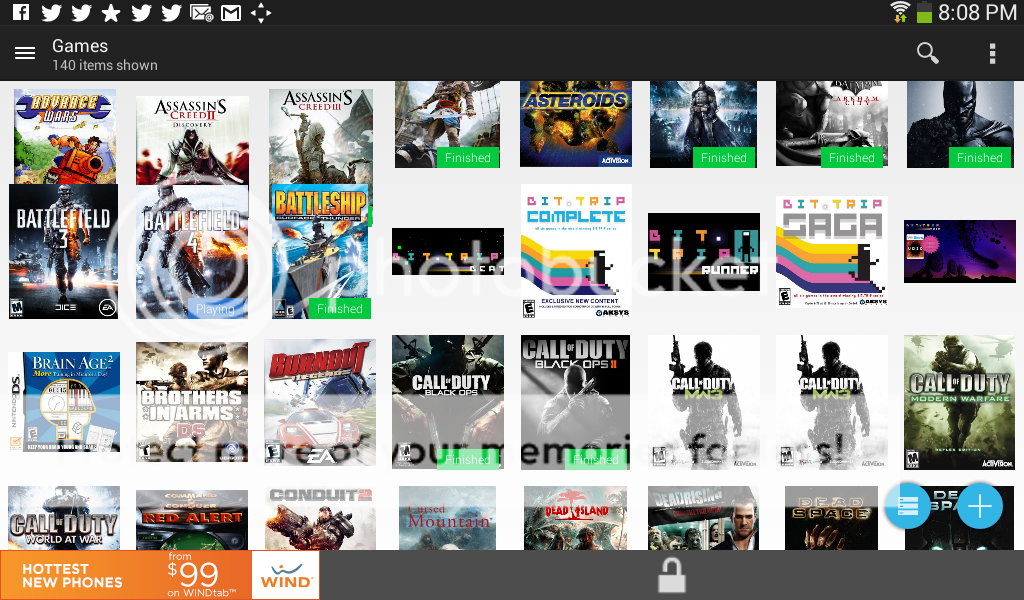Open the Asteroids game cover
The width and height of the screenshot is (1024, 600).
[x=575, y=124]
